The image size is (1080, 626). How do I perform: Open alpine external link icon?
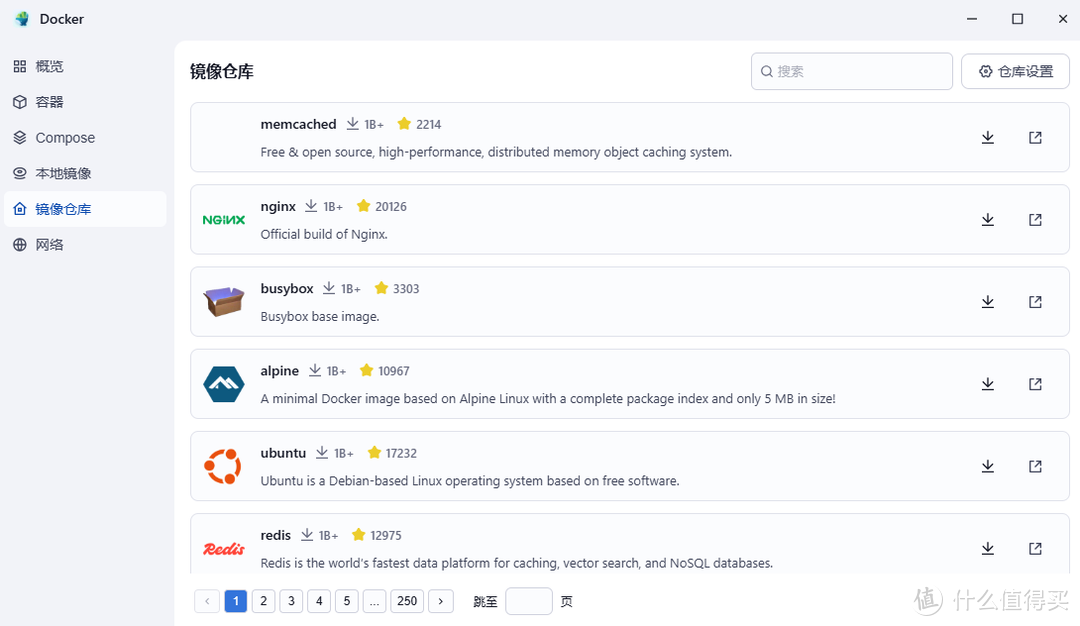tap(1035, 384)
